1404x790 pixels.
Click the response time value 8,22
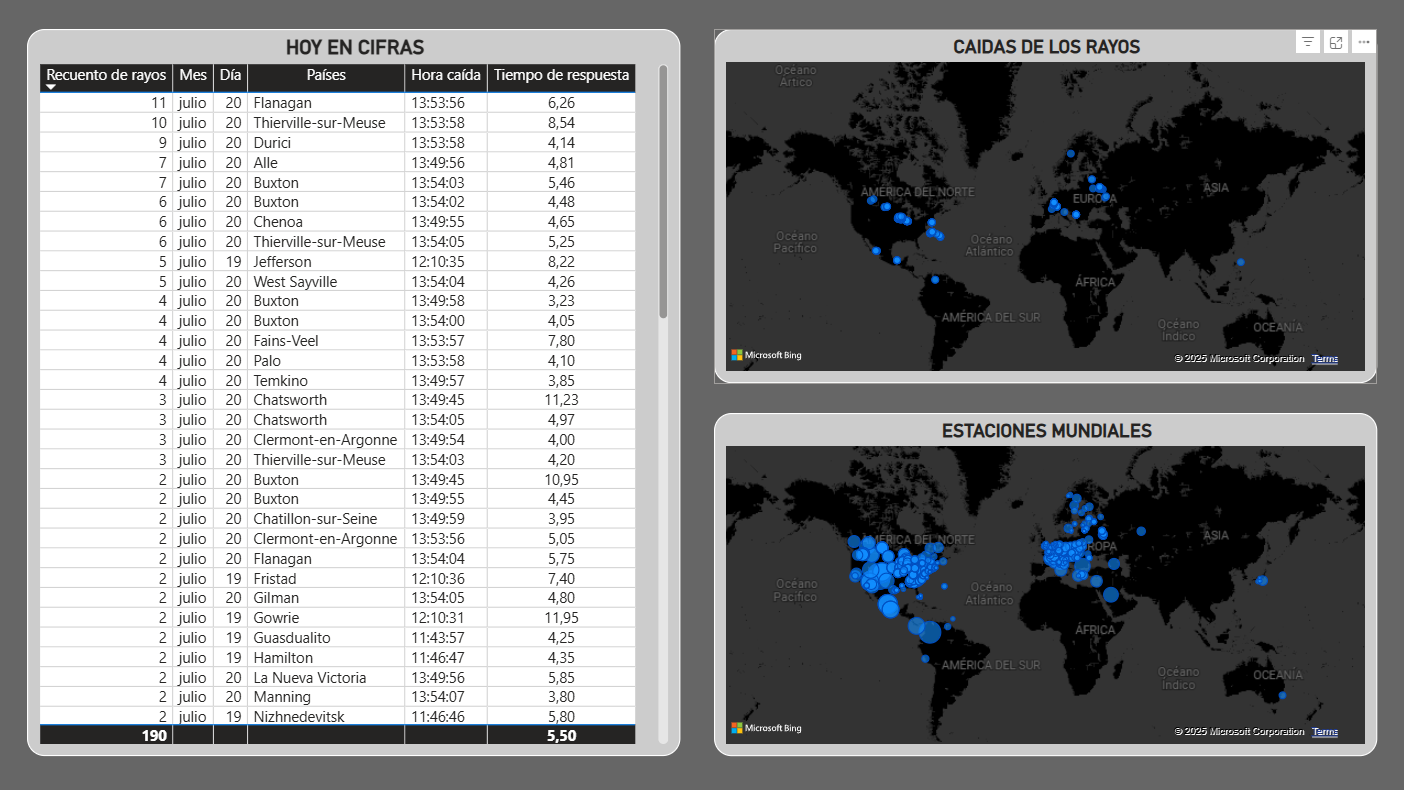pyautogui.click(x=562, y=262)
